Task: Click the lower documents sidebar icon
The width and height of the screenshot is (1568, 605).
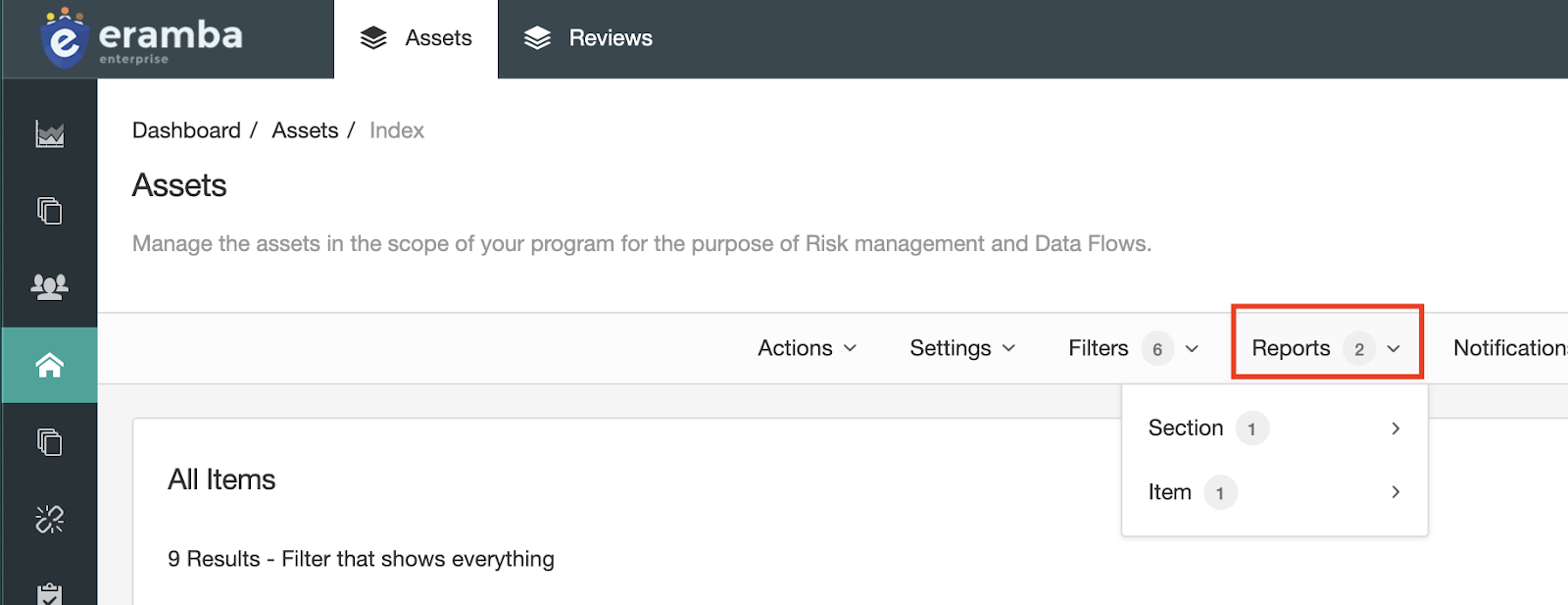Action: (x=50, y=442)
